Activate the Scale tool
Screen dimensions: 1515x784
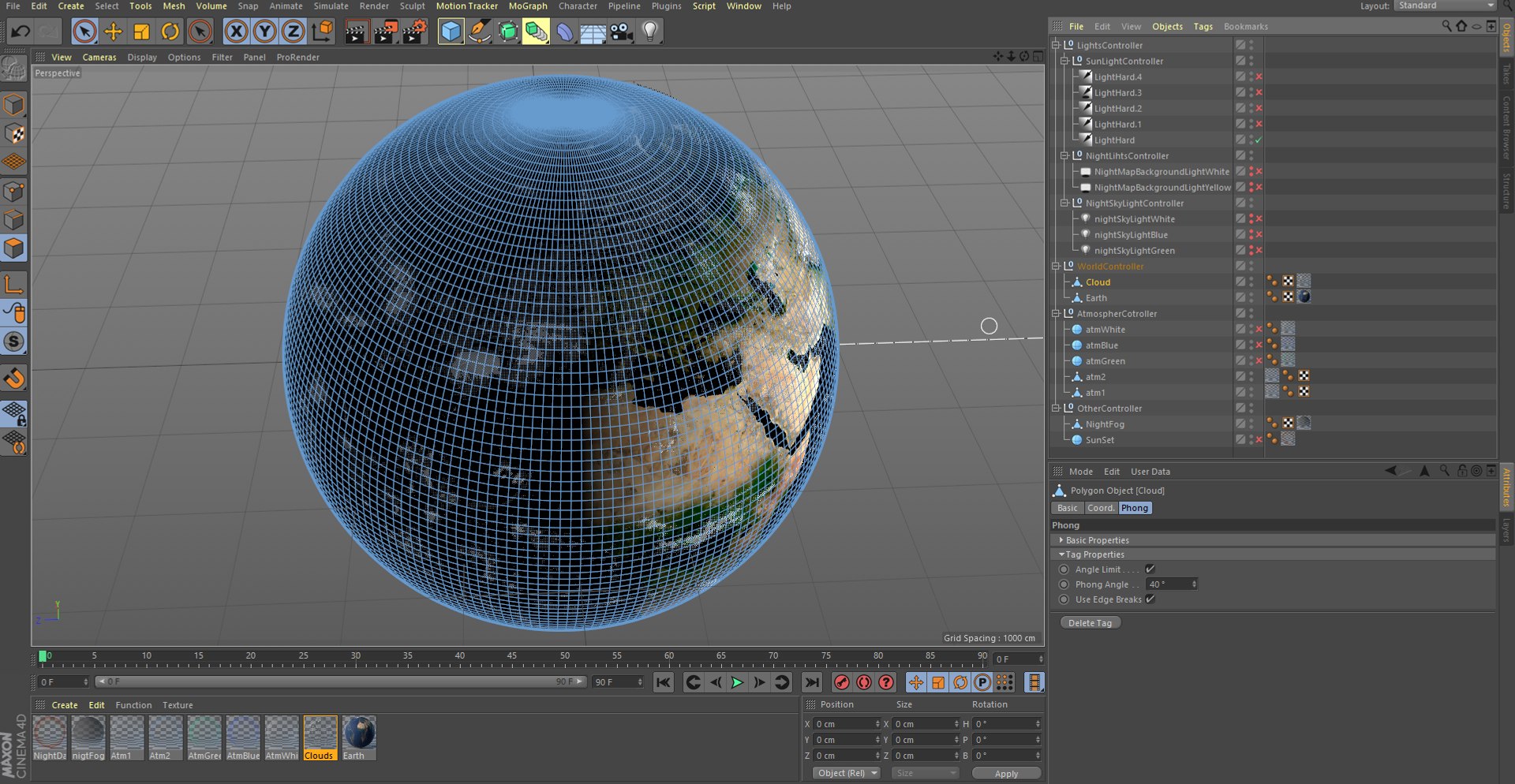click(x=142, y=32)
